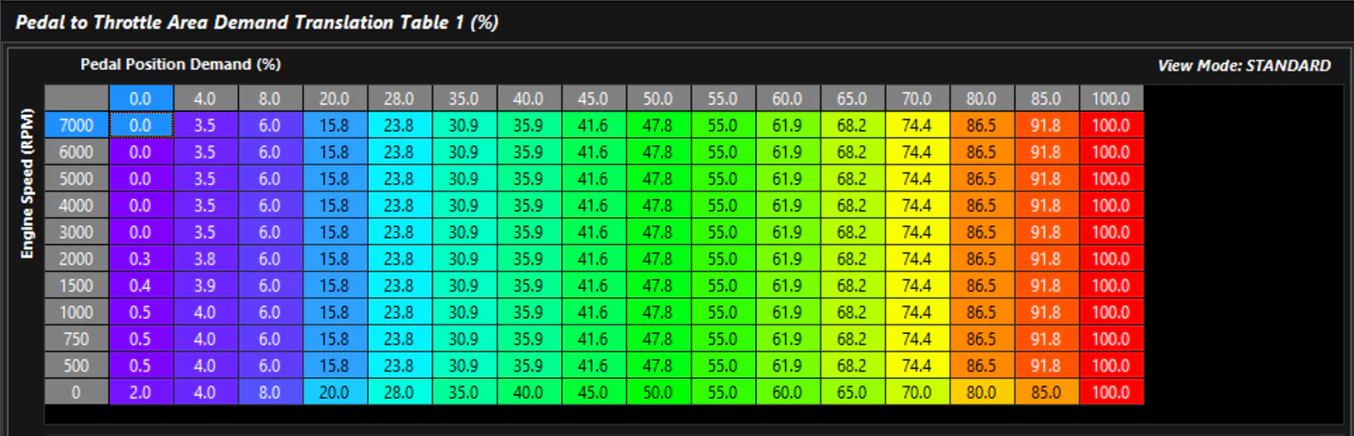Click the 28.0 pedal column header
This screenshot has width=1354, height=436.
(400, 99)
